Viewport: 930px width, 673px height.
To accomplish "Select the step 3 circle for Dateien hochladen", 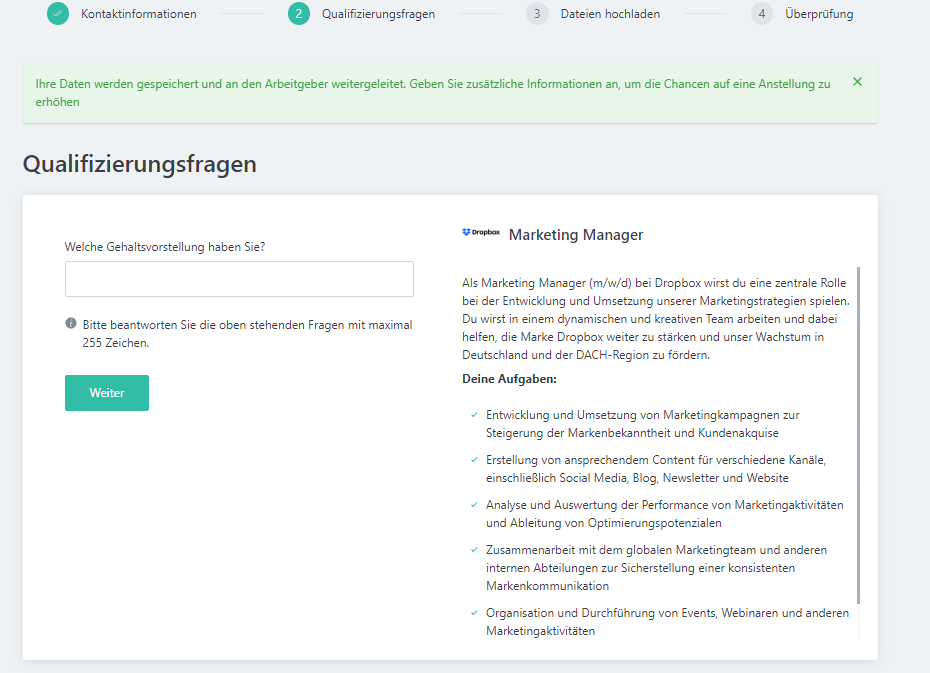I will click(537, 14).
